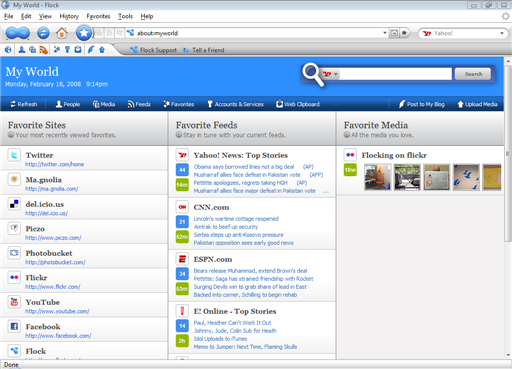
Task: Open the Edit menu
Action: 26,16
